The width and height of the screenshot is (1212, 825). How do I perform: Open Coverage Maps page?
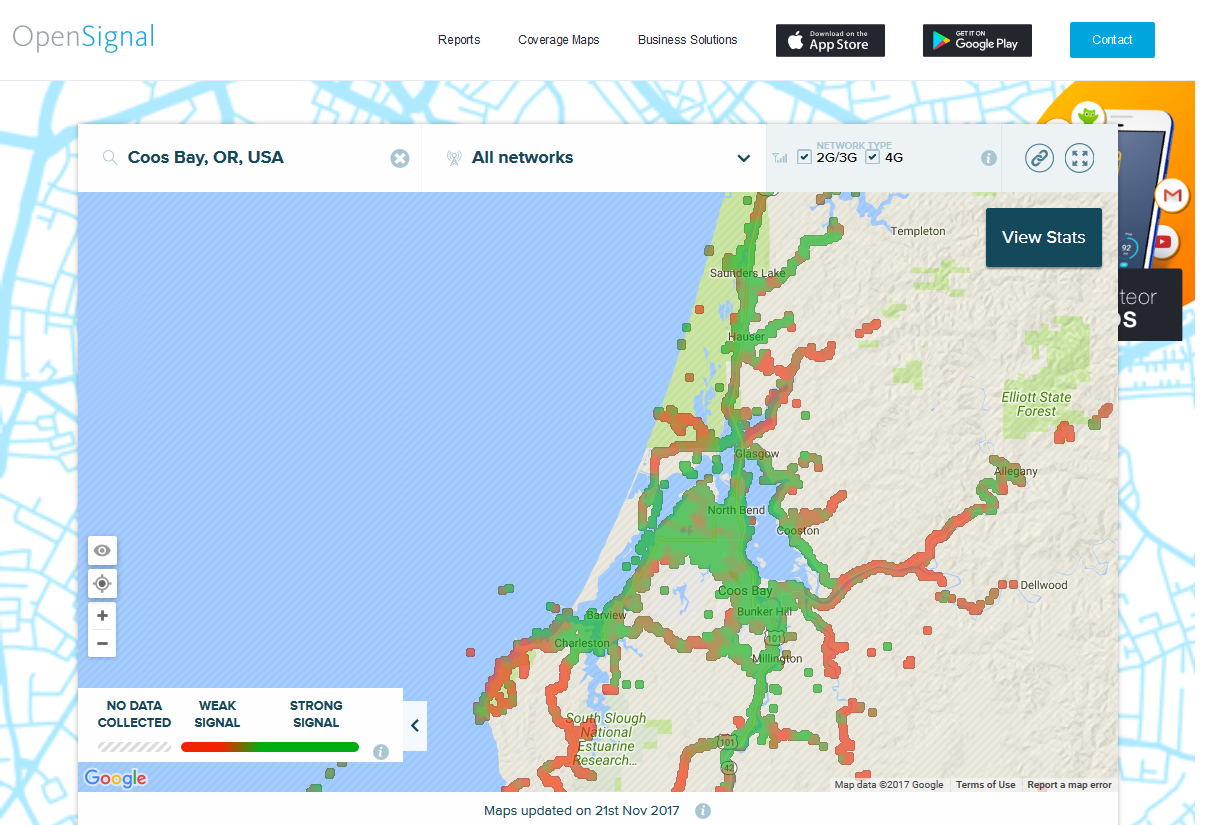point(559,40)
